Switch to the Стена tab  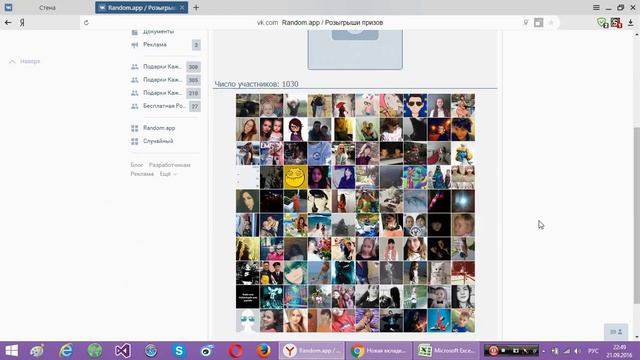[x=47, y=8]
